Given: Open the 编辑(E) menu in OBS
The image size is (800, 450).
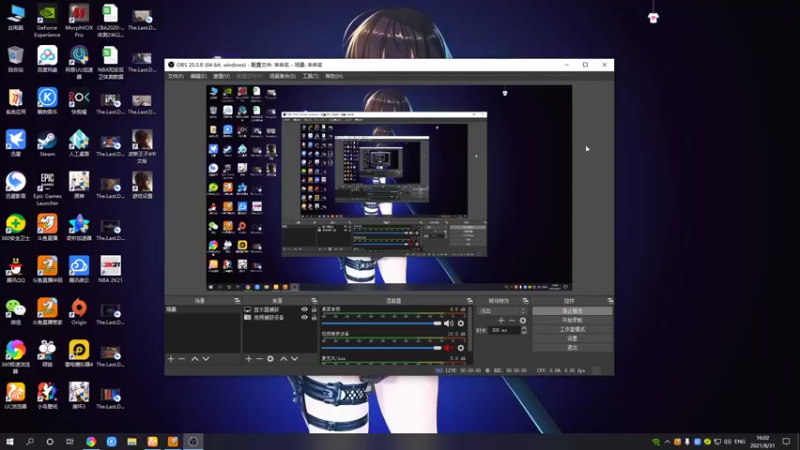Looking at the screenshot, I should [198, 76].
